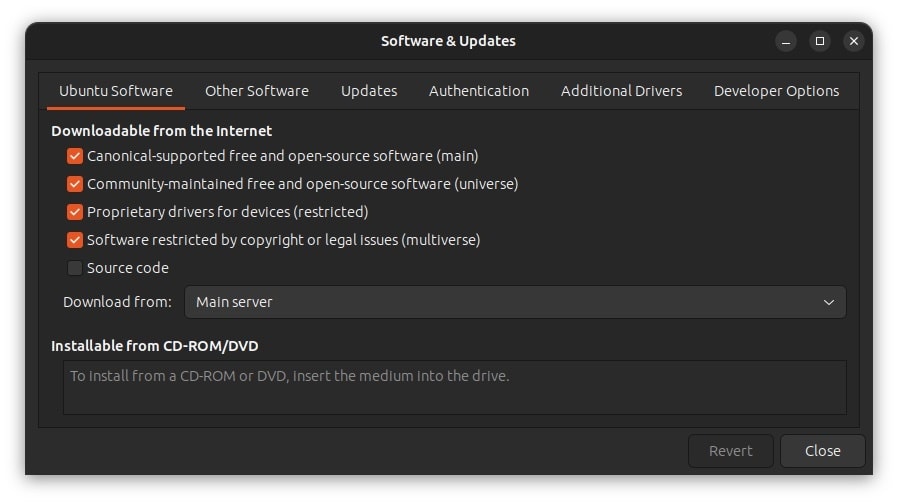The height and width of the screenshot is (503, 898).
Task: Uncheck Canonical-supported software (main) checkbox
Action: [x=75, y=156]
